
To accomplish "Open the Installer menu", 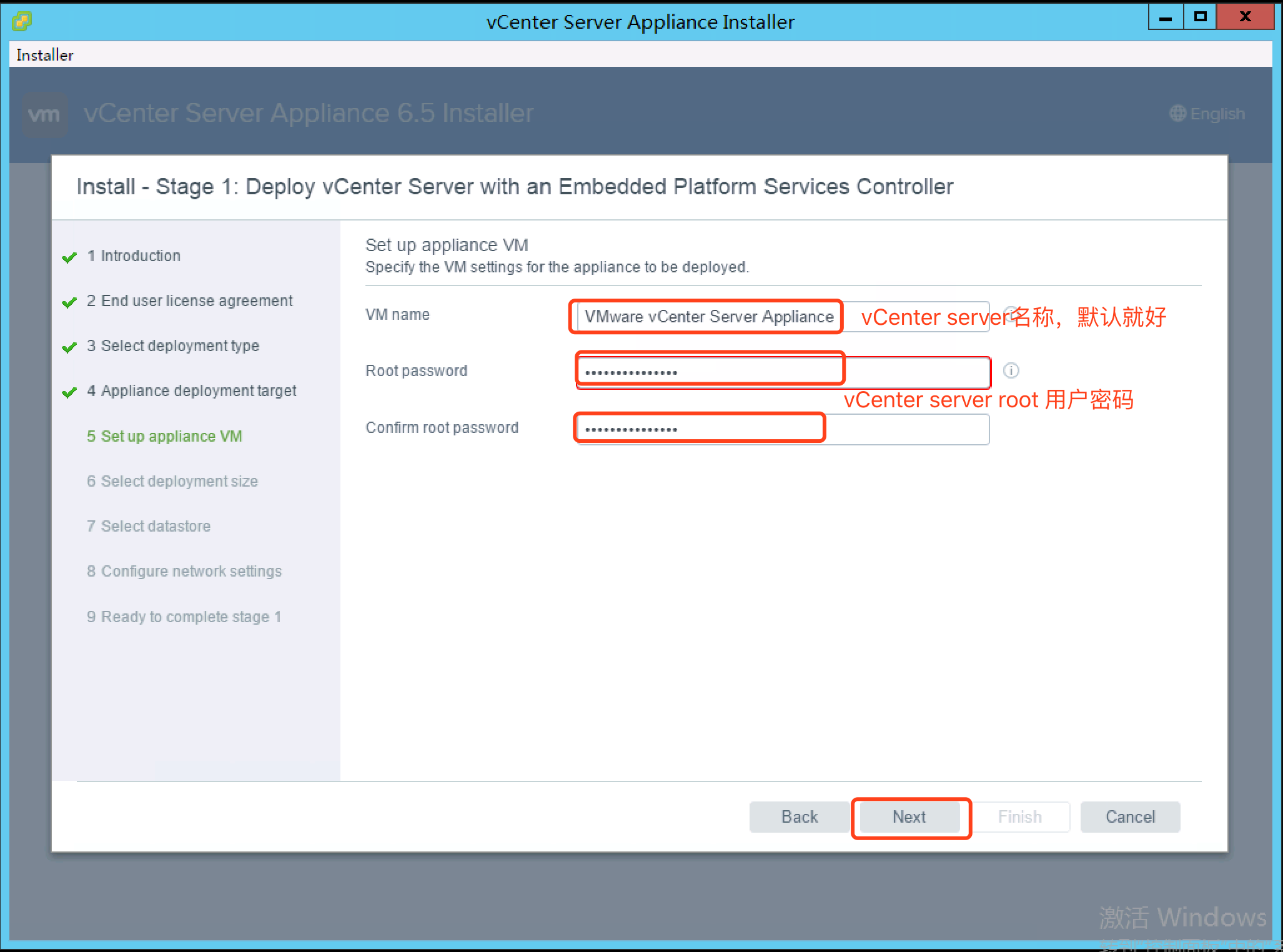I will point(45,55).
